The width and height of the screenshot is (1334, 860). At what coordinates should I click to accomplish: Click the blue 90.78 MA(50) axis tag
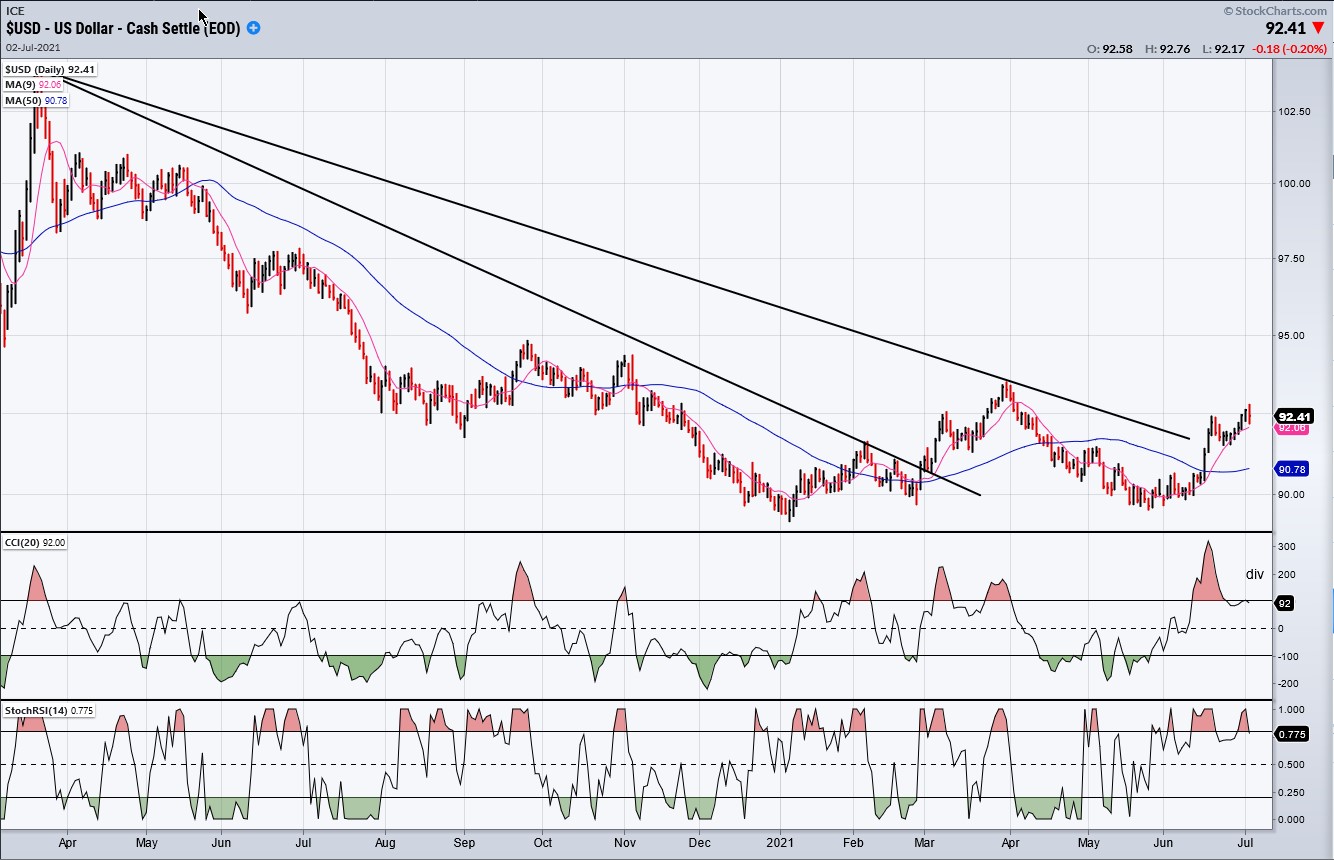[1293, 468]
